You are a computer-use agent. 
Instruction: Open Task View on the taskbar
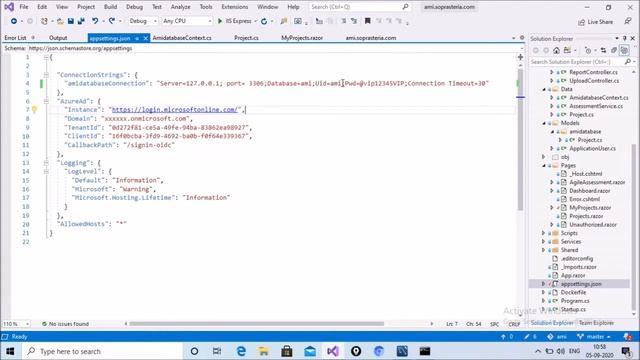pyautogui.click(x=217, y=351)
